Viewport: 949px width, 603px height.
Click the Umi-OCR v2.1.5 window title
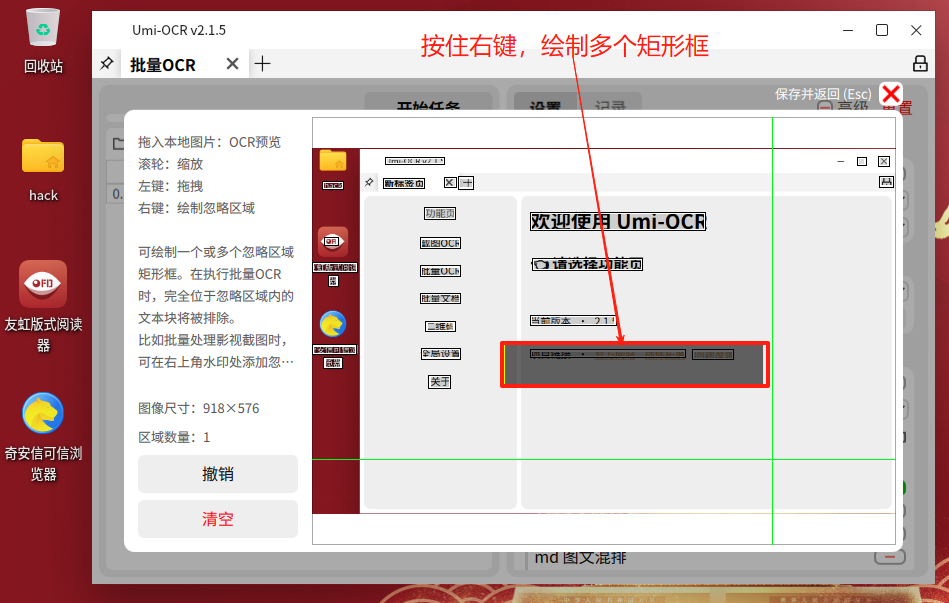coord(179,30)
